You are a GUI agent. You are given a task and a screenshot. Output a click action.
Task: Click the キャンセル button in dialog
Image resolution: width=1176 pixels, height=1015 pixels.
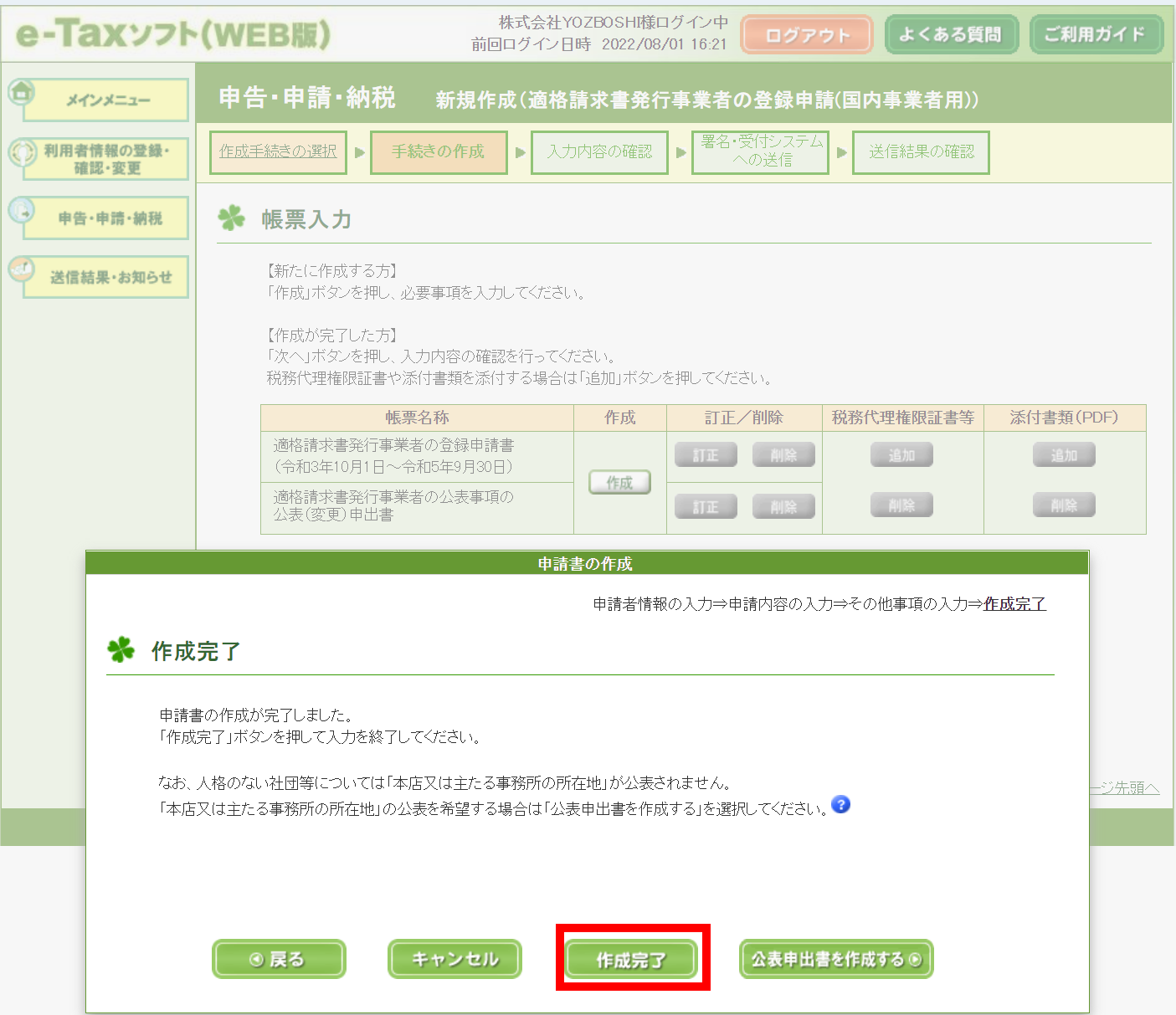tap(454, 959)
